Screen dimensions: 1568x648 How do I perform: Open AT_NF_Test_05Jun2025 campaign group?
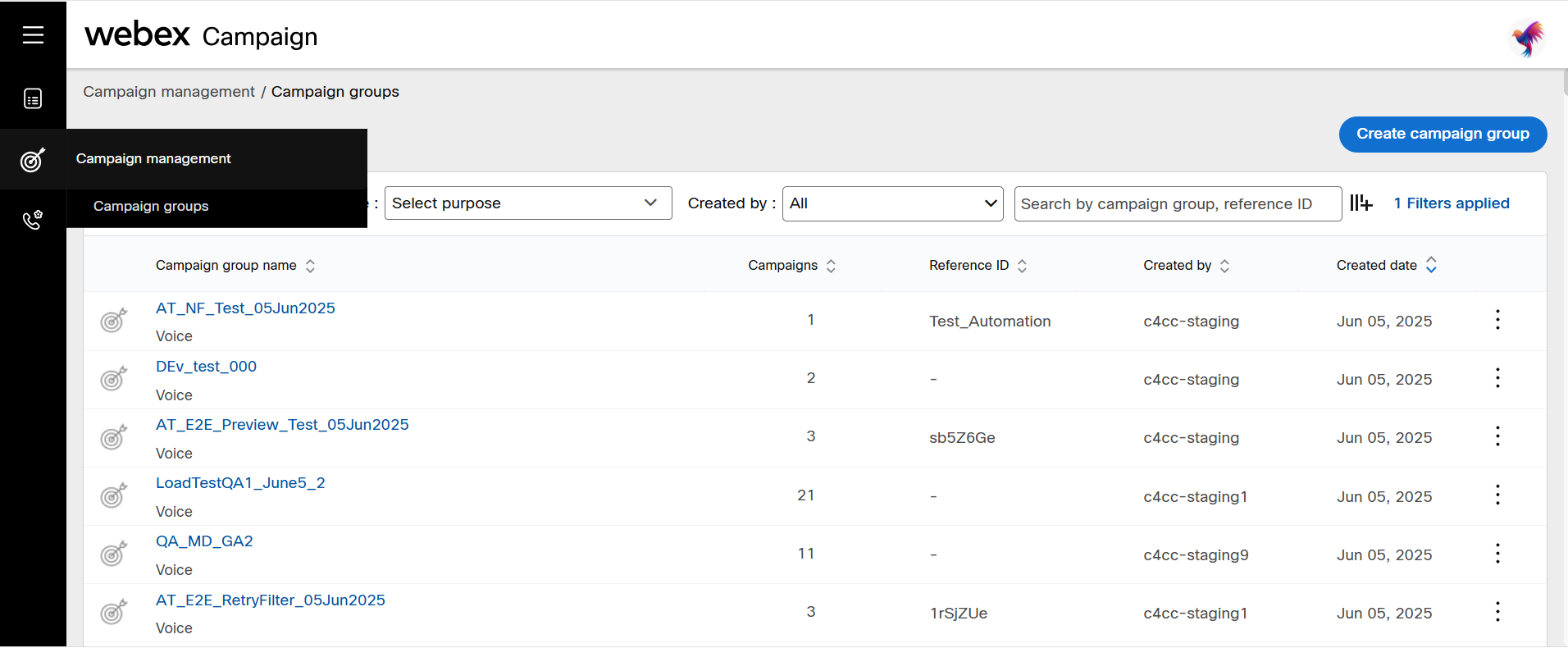(245, 308)
